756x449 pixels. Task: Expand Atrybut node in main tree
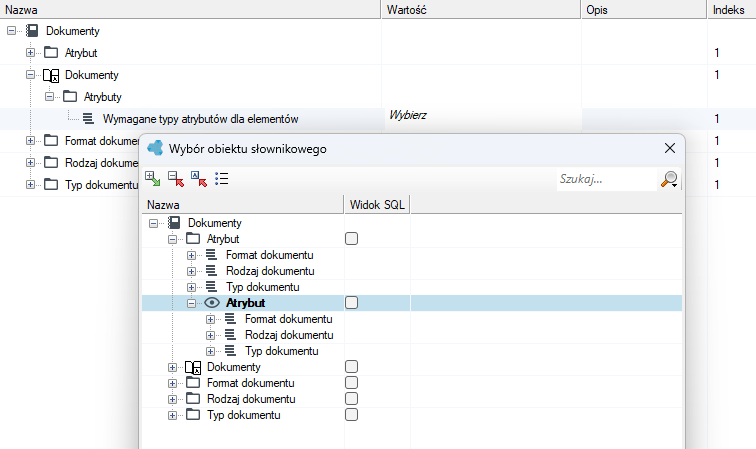coord(30,53)
